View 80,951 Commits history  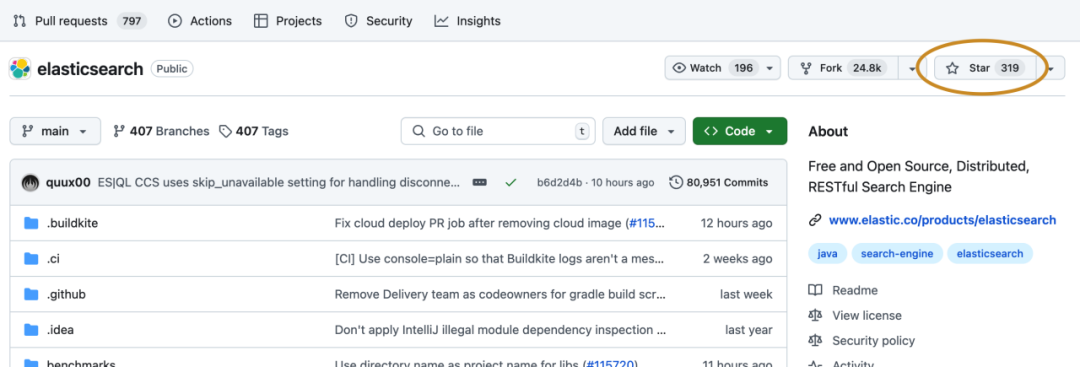point(718,182)
